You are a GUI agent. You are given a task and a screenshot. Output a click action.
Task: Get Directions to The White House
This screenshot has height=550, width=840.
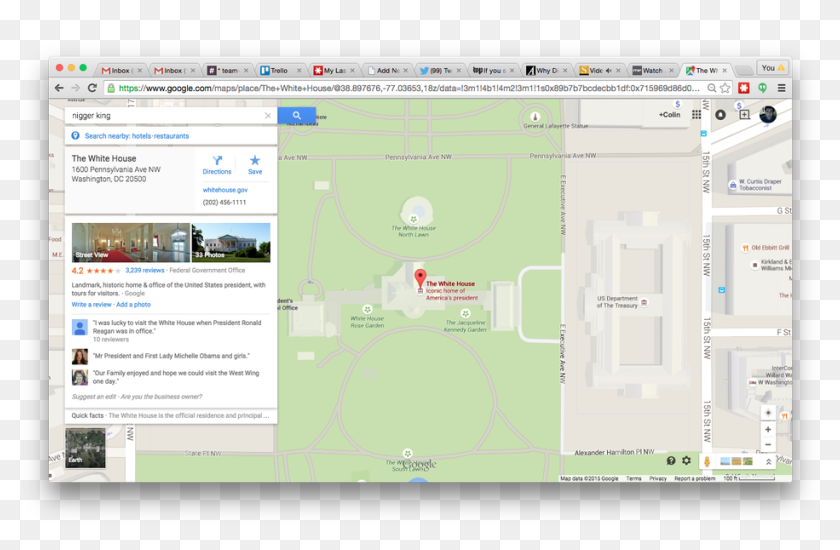click(x=217, y=165)
